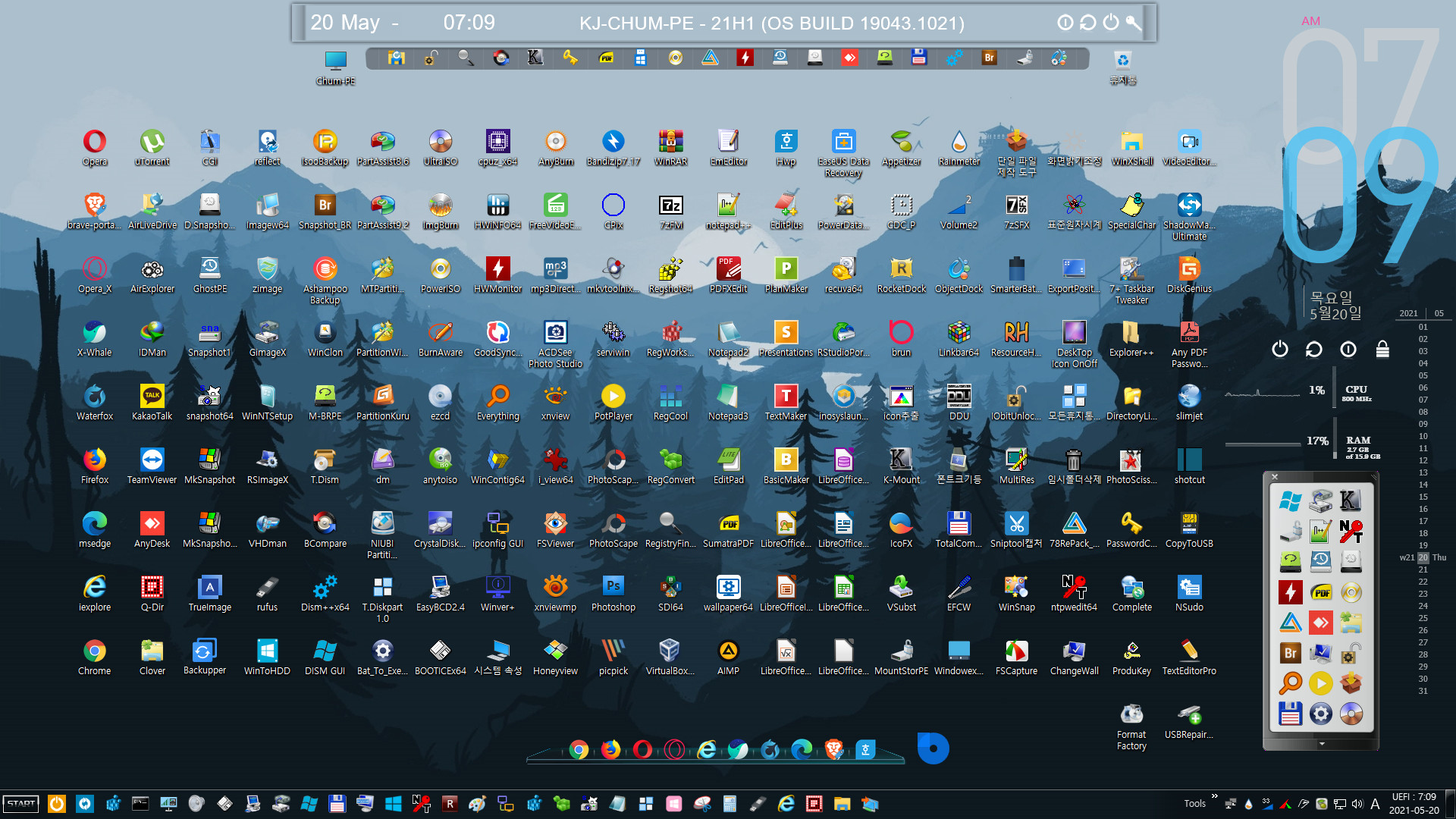Viewport: 1456px width, 819px height.
Task: Click the Windows logo in side launcher
Action: click(1291, 500)
